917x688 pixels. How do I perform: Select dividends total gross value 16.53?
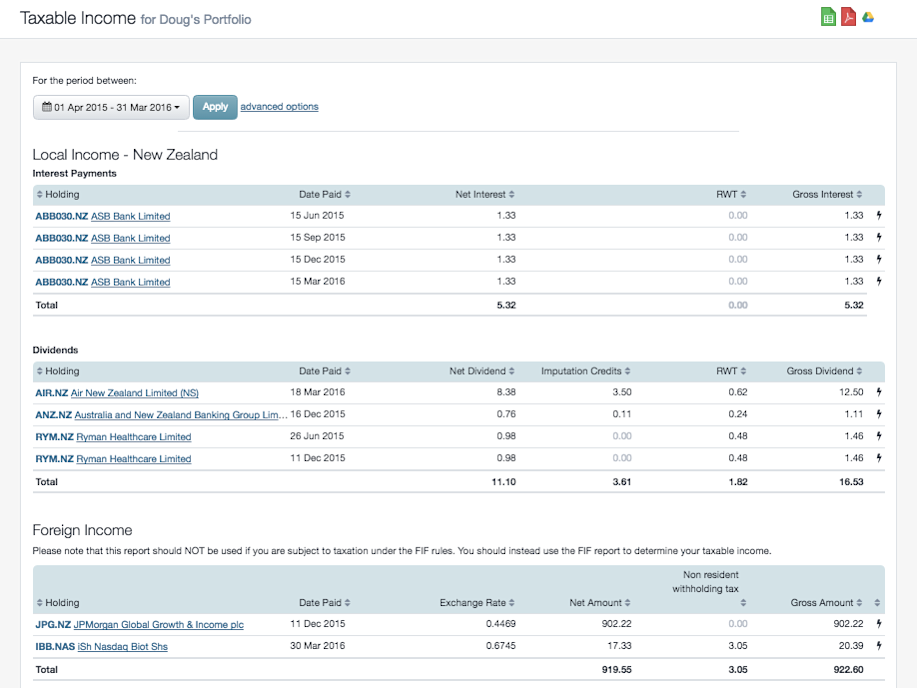[851, 481]
